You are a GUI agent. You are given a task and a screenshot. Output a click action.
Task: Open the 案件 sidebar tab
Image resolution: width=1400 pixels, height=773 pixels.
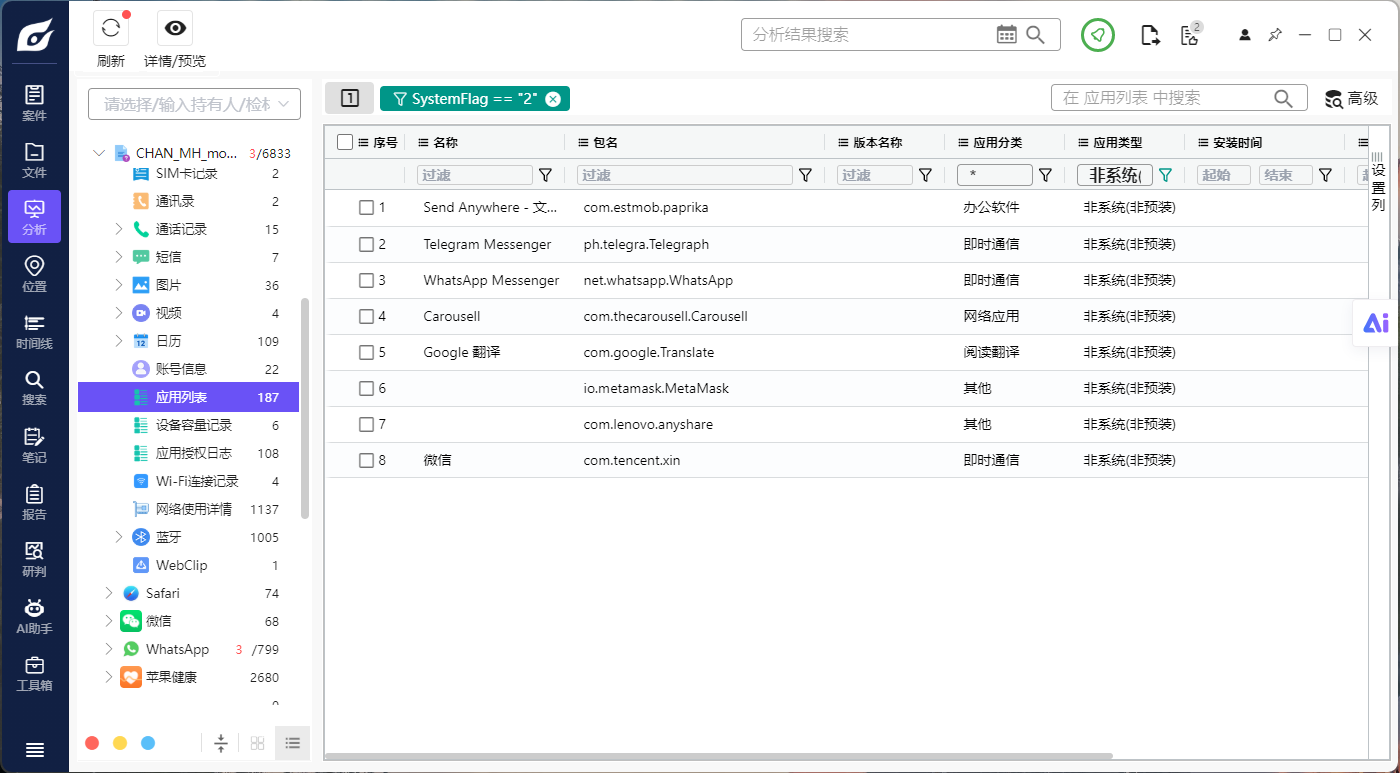coord(34,103)
